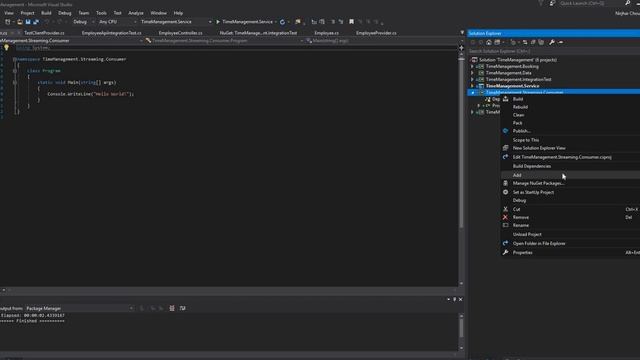The width and height of the screenshot is (640, 360).
Task: Click the New Project toolbar icon
Action: pos(8,22)
